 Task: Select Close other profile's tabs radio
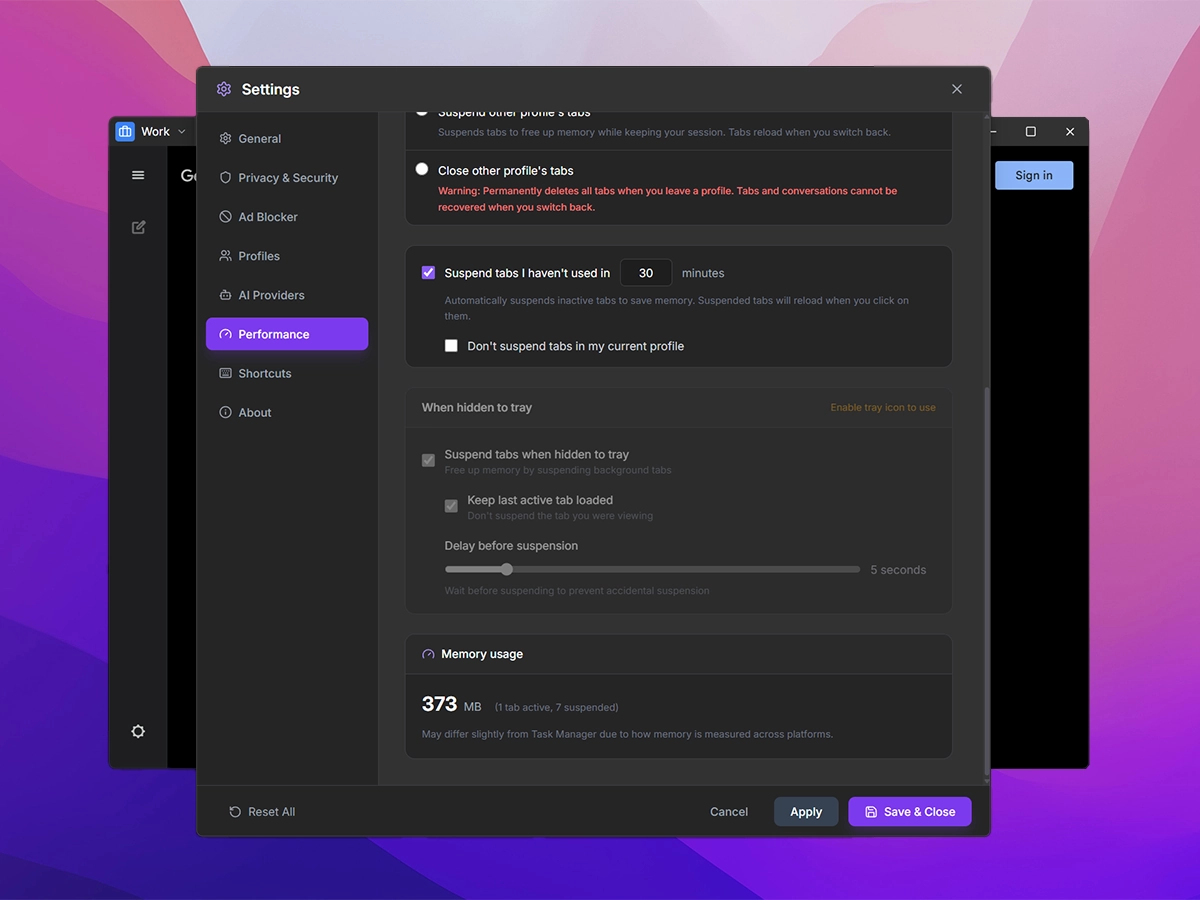[x=422, y=170]
